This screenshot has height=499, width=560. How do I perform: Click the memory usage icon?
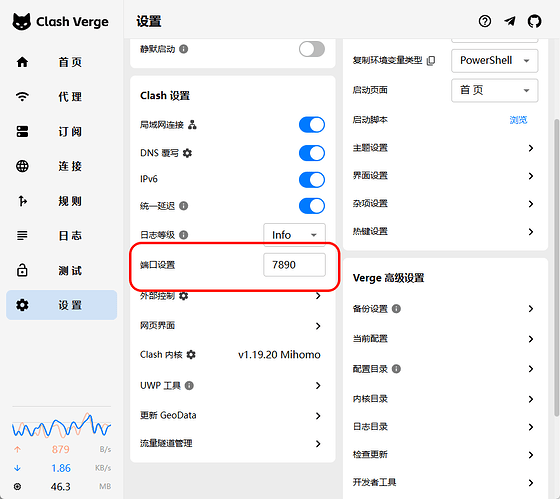tap(17, 486)
